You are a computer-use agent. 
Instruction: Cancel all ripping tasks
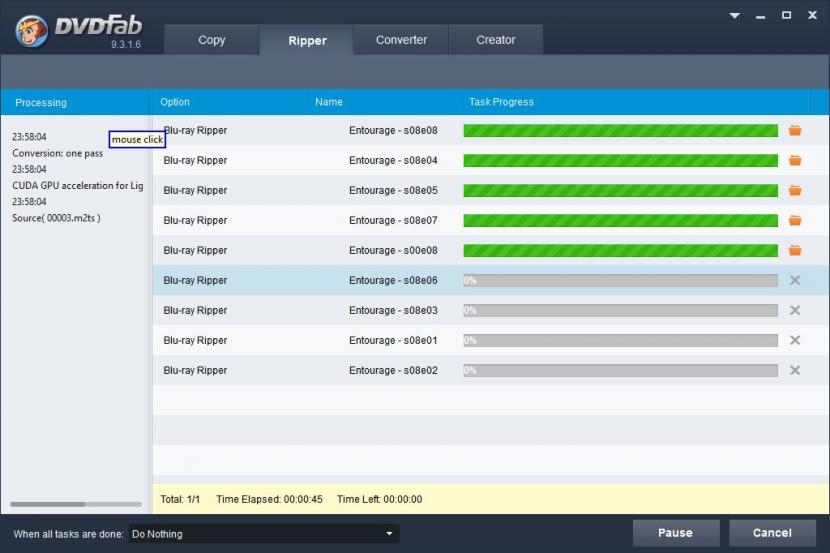772,533
